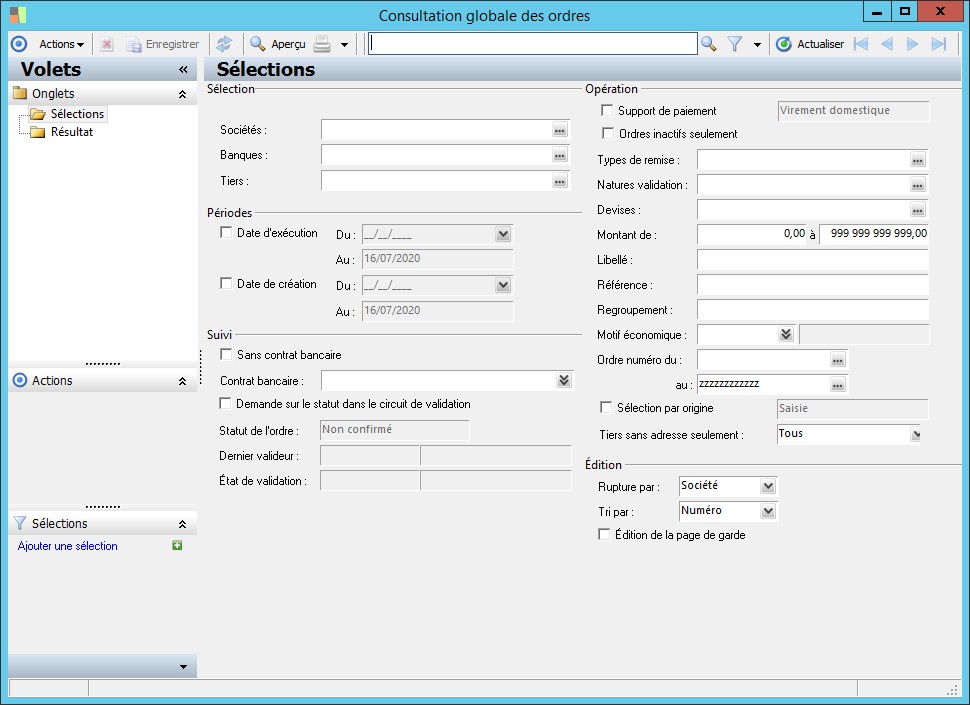The height and width of the screenshot is (705, 970).
Task: Open Sociétés browse ellipsis button
Action: click(x=559, y=131)
